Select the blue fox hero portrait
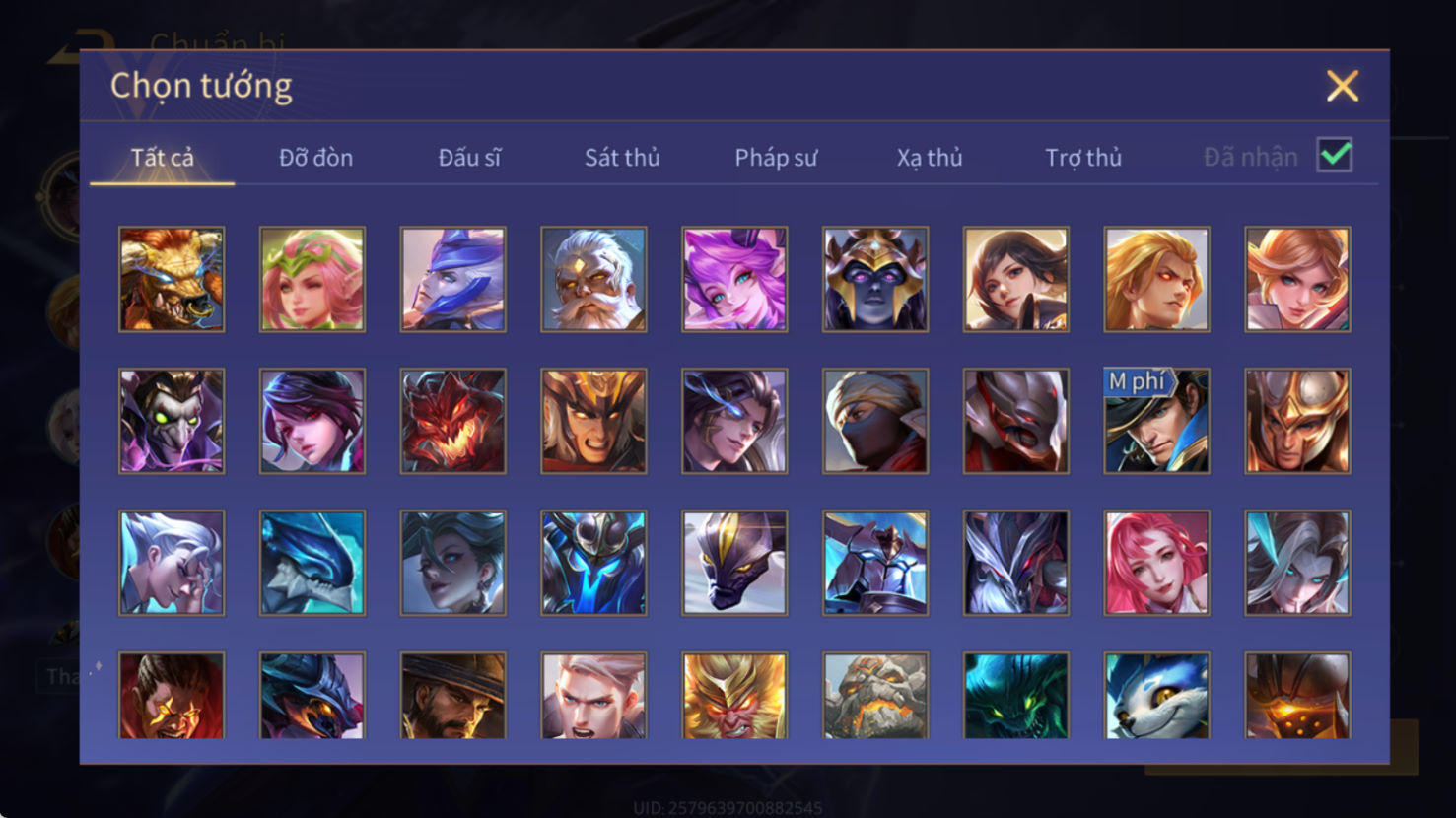 click(x=1156, y=696)
